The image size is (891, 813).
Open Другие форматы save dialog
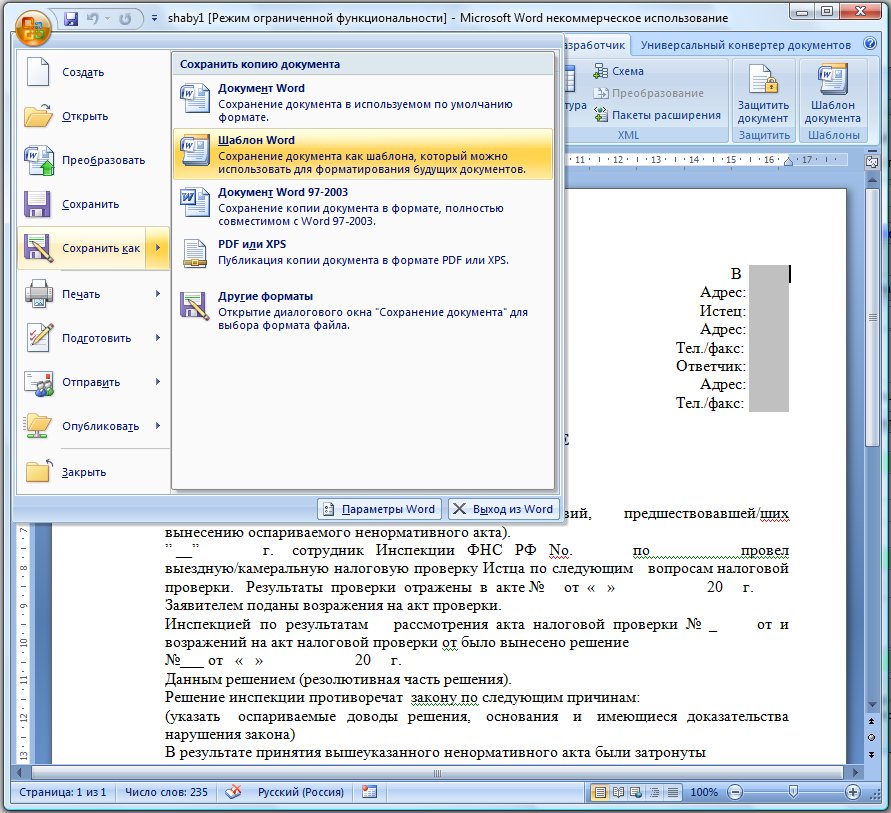click(363, 310)
